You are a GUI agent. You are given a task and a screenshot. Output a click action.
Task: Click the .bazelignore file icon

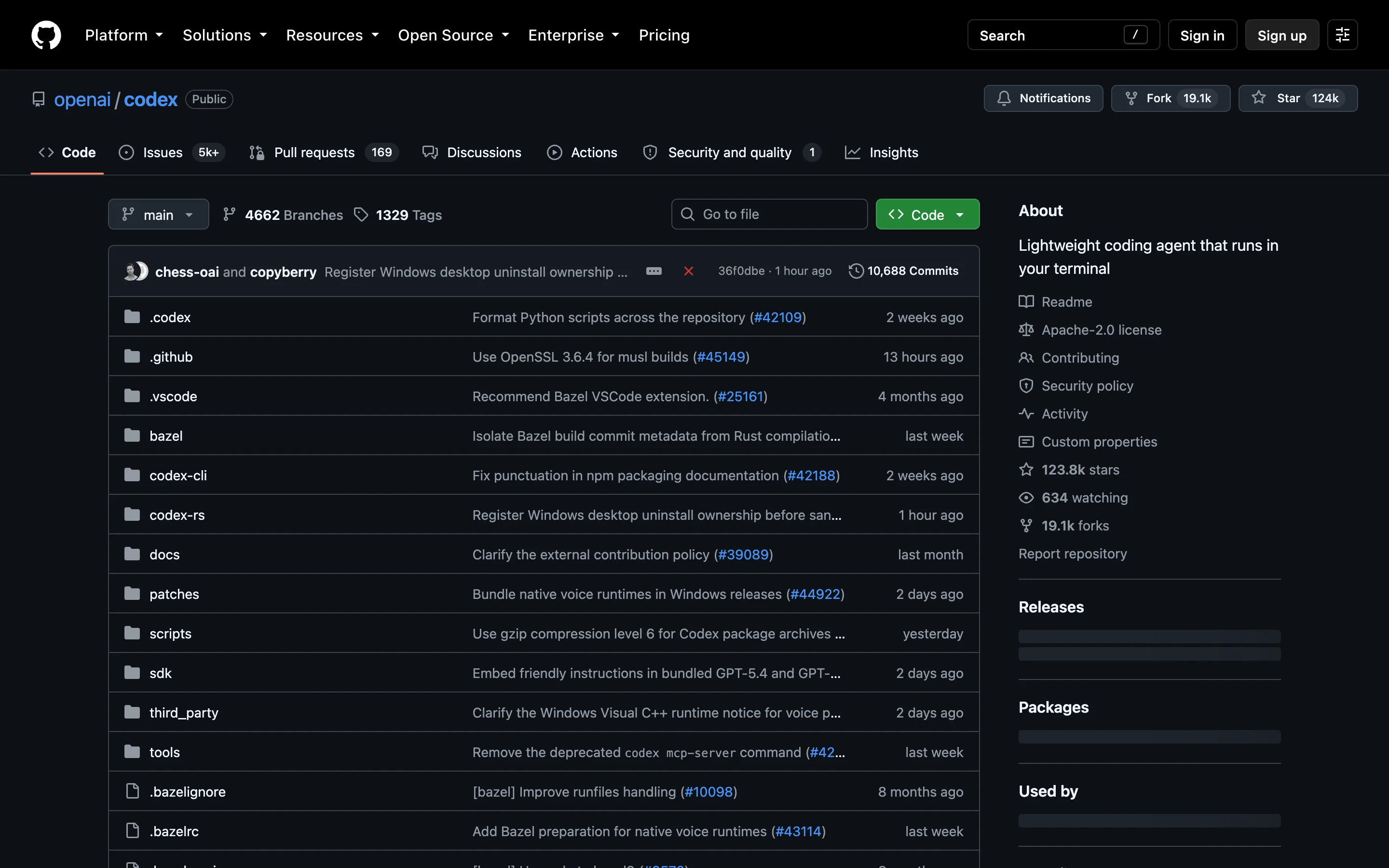point(132,791)
